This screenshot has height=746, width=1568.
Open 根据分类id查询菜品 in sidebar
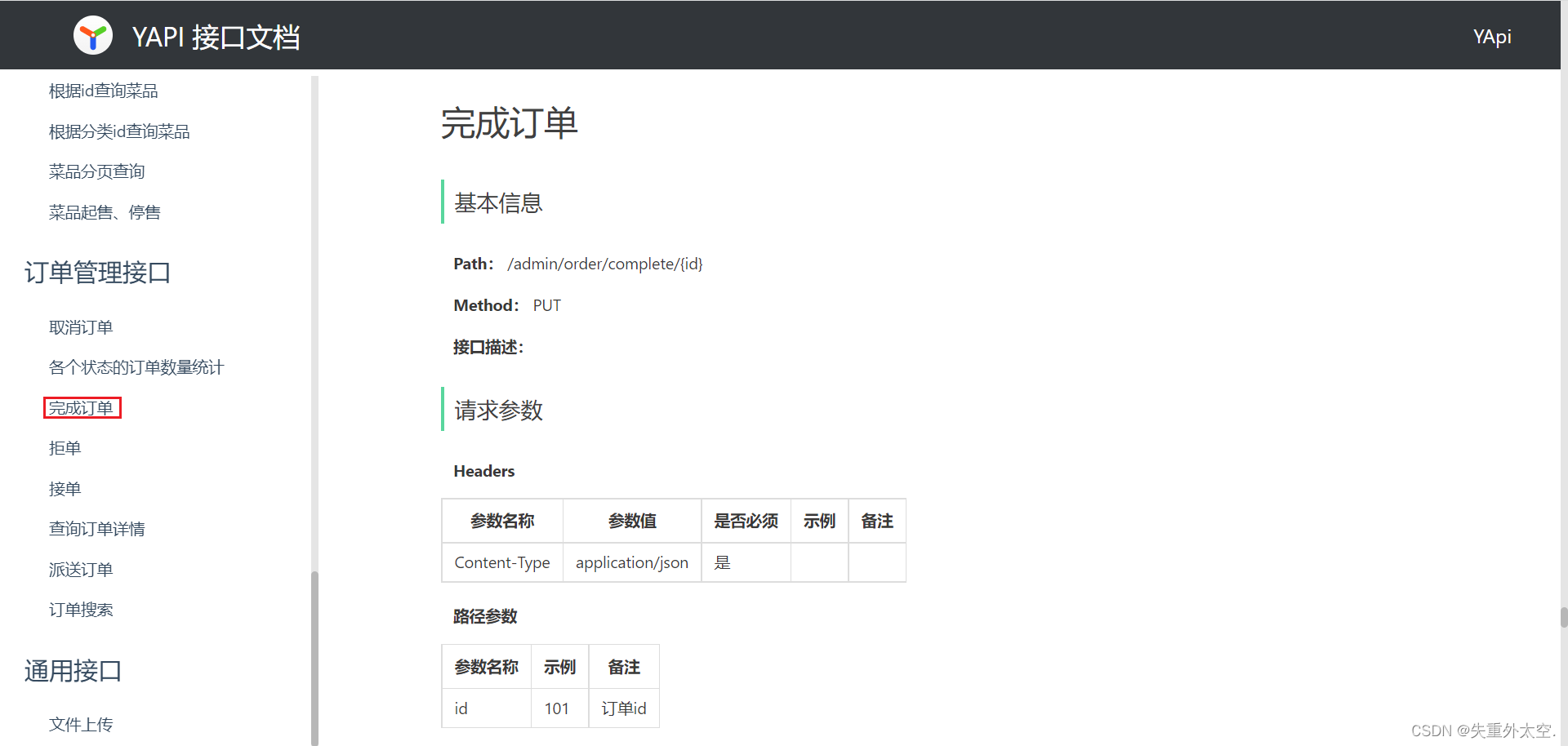(x=119, y=131)
